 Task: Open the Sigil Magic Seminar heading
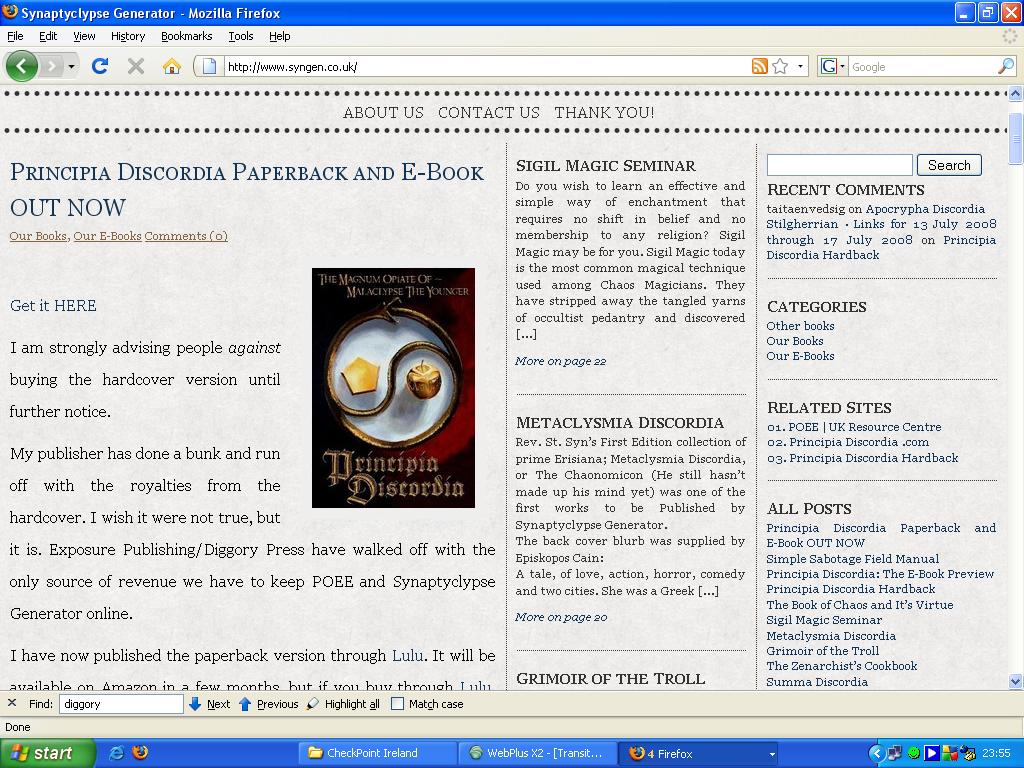pos(605,165)
